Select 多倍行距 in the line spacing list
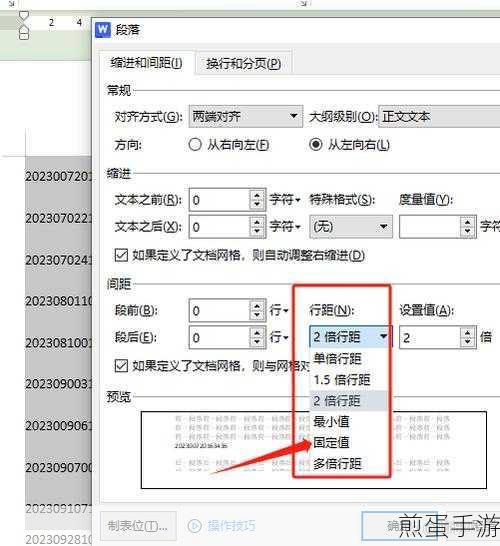Screen dimensions: 500x546 pos(348,463)
